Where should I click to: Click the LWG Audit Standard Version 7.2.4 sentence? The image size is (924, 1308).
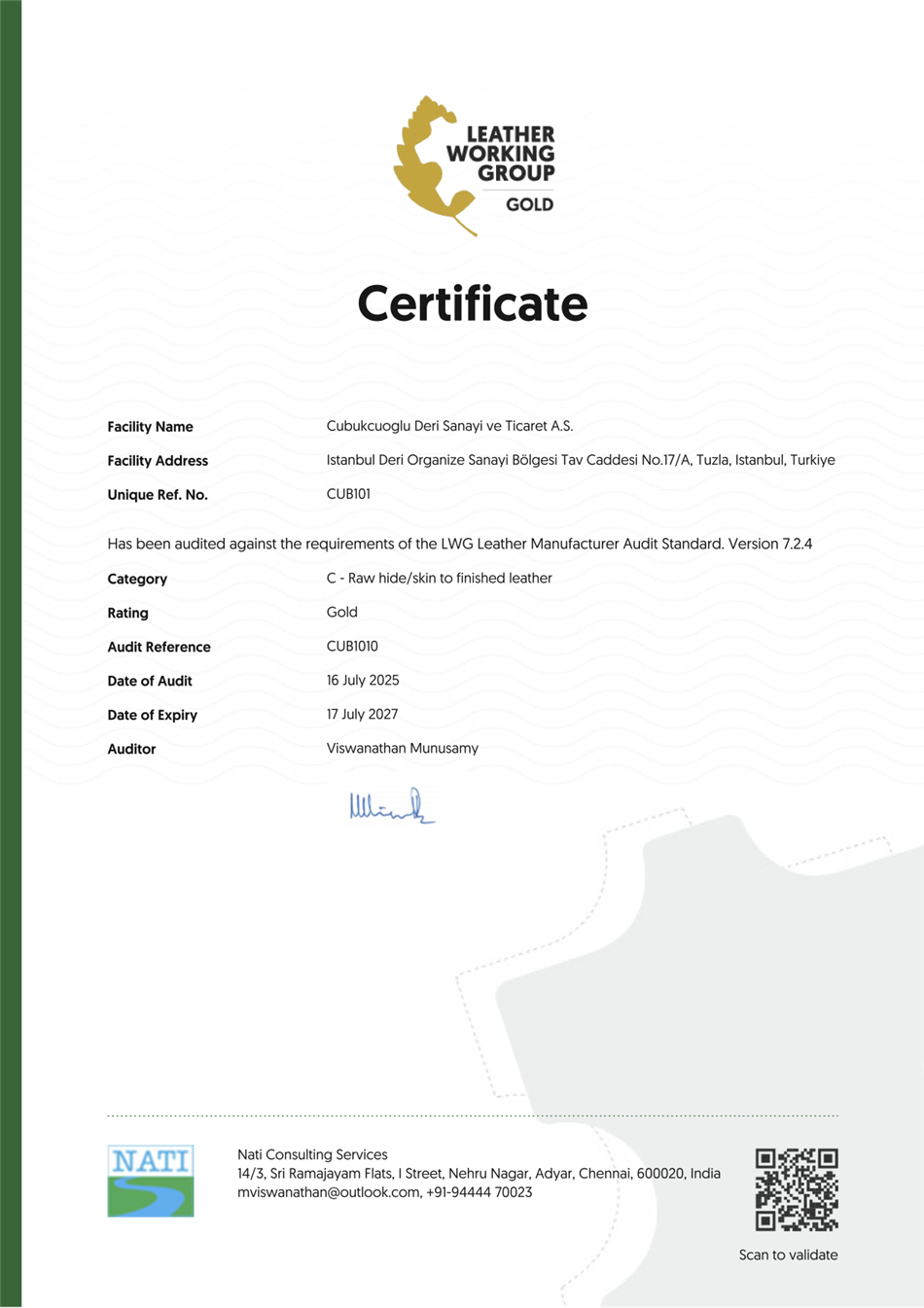tap(459, 544)
